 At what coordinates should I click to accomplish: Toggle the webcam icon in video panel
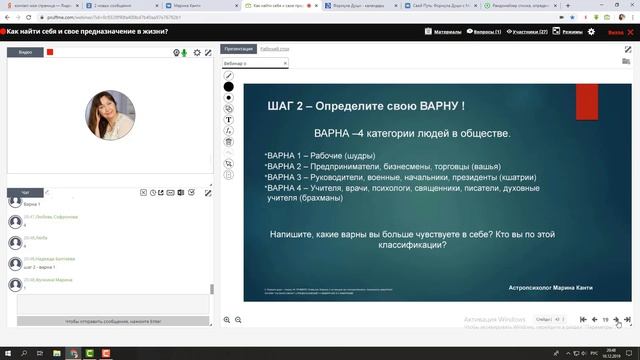coord(176,52)
